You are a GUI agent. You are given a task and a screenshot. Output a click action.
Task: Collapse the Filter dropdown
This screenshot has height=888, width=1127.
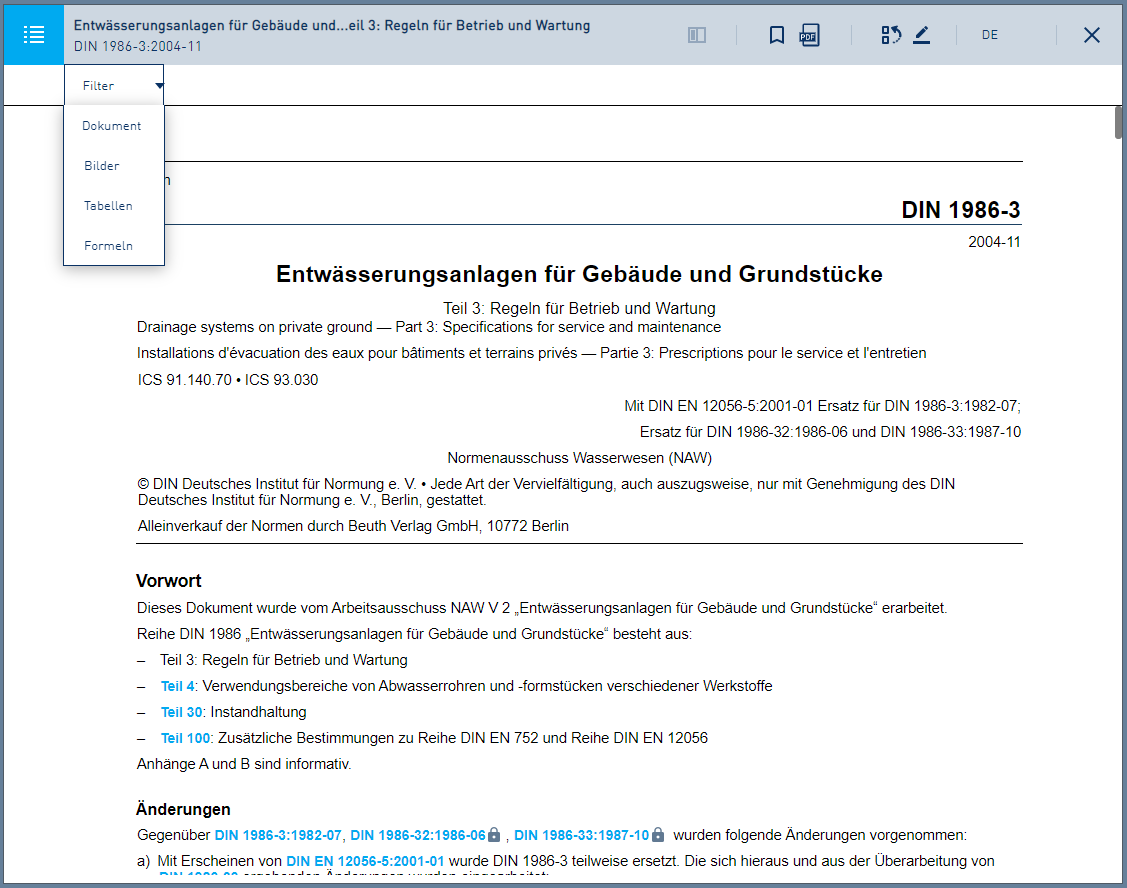pyautogui.click(x=114, y=86)
